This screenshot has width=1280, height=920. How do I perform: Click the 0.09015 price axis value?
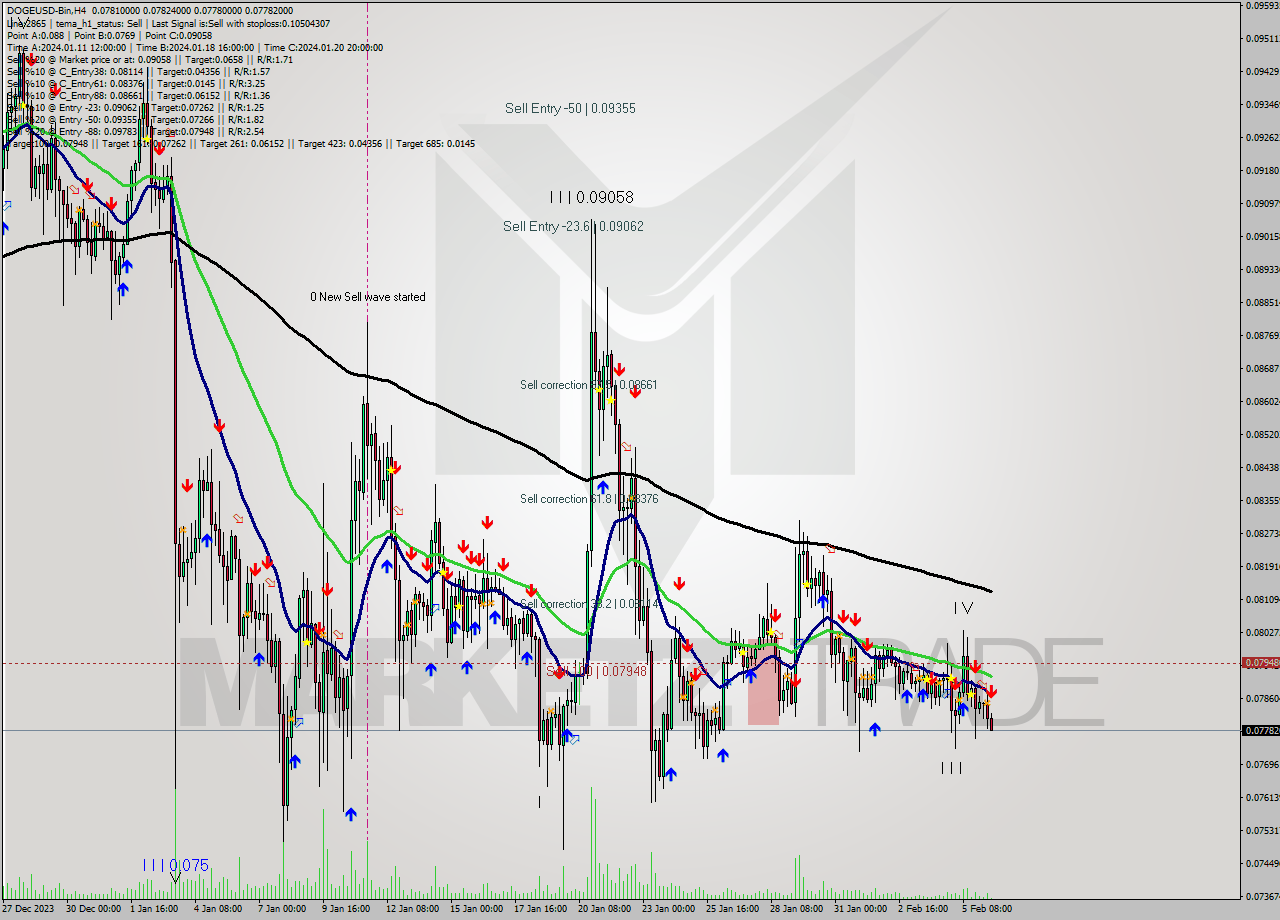coord(1262,236)
